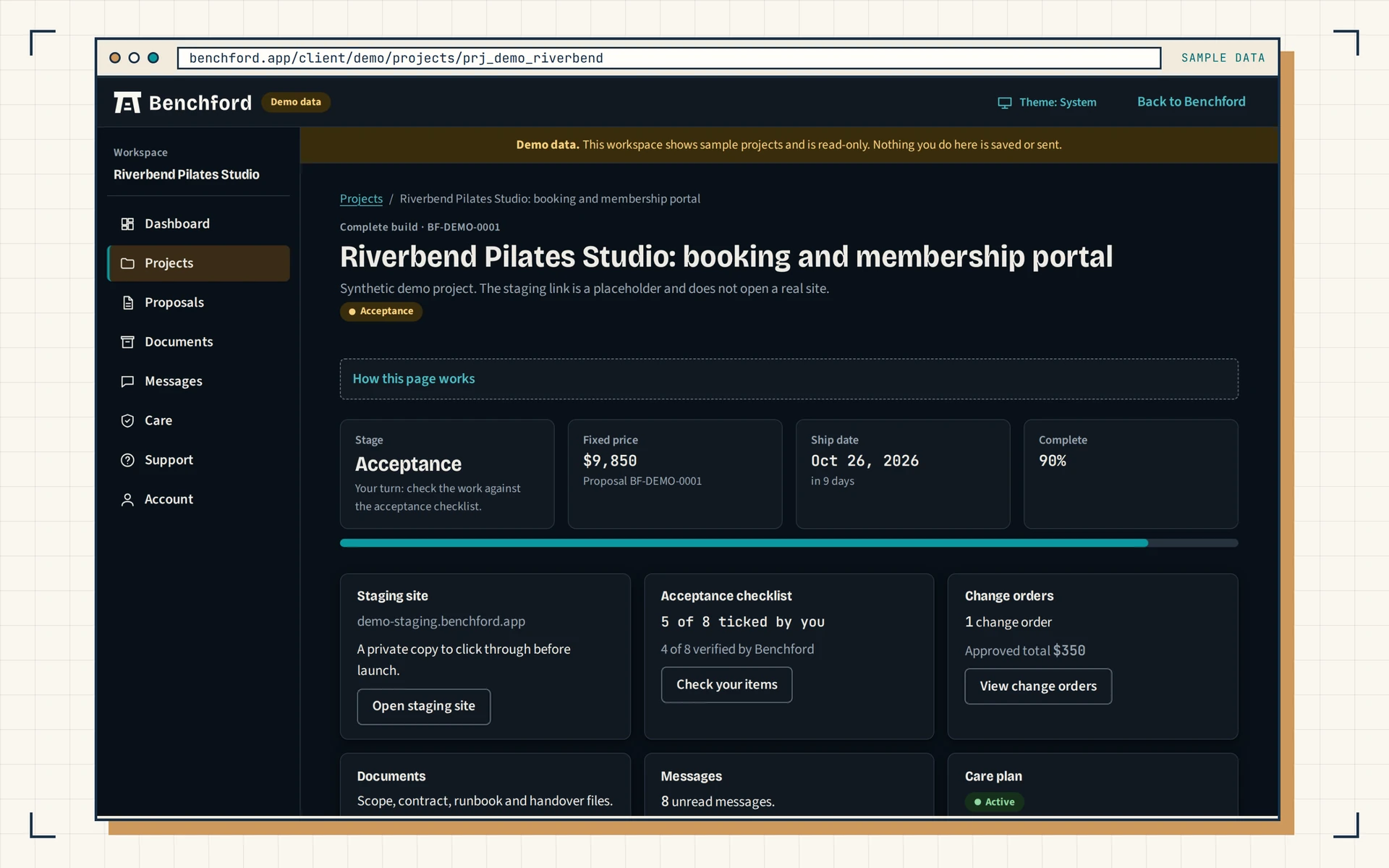The width and height of the screenshot is (1389, 868).
Task: Click the monitor icon next to Theme
Action: tap(1004, 103)
